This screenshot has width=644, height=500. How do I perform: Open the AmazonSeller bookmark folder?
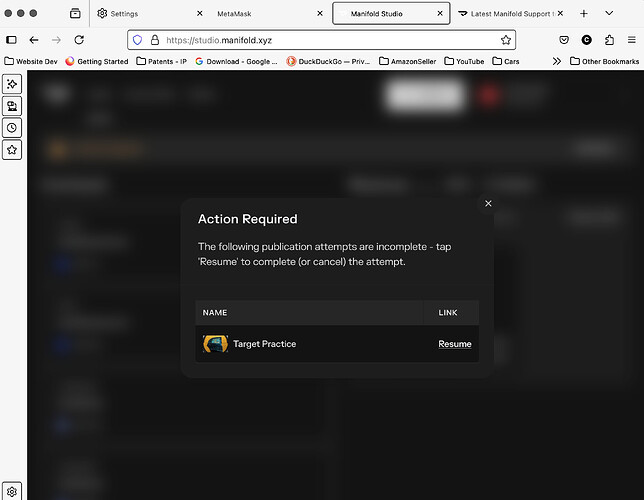(x=407, y=62)
